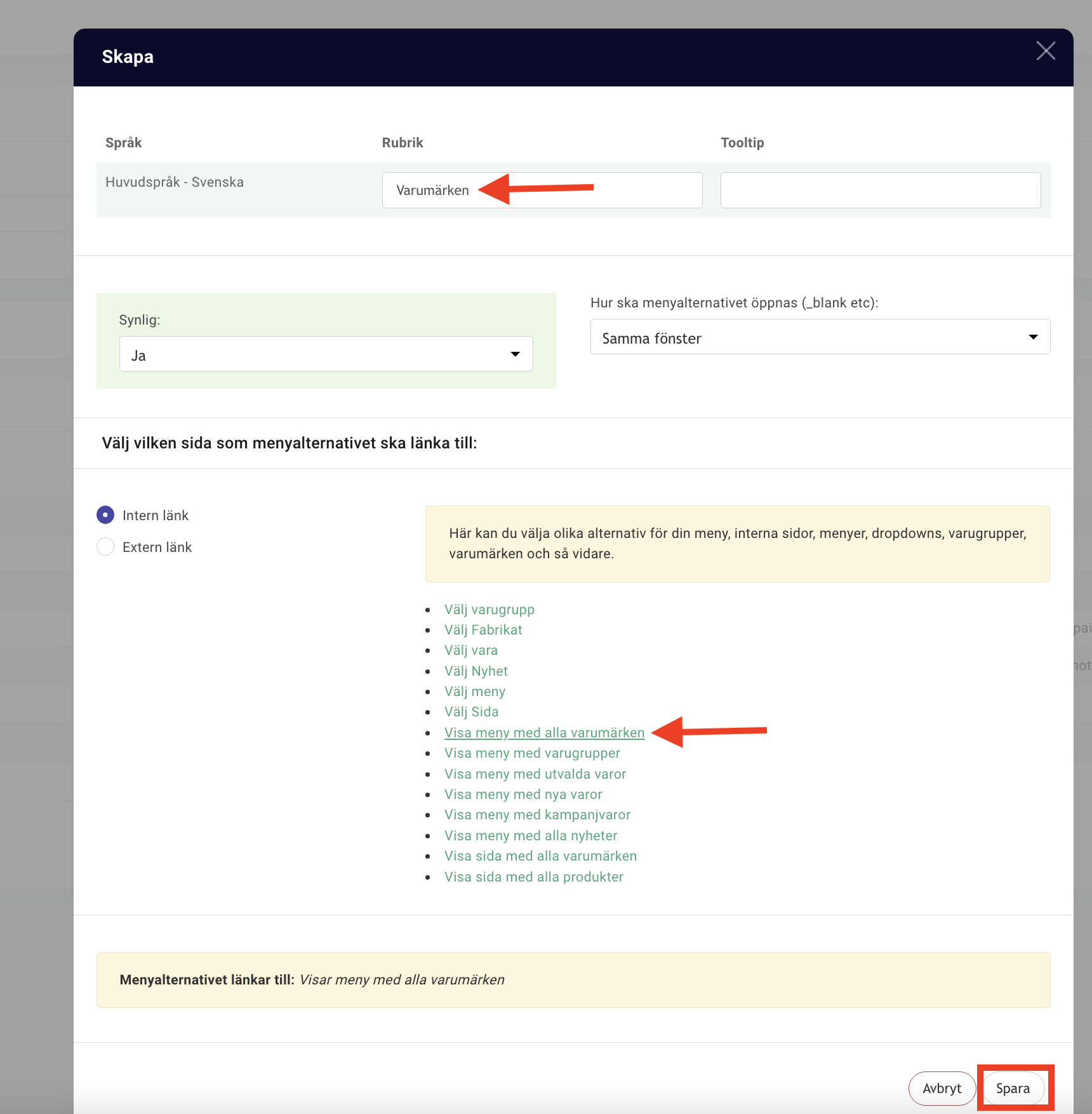Click the Välj meny link
The width and height of the screenshot is (1092, 1114).
pos(475,692)
